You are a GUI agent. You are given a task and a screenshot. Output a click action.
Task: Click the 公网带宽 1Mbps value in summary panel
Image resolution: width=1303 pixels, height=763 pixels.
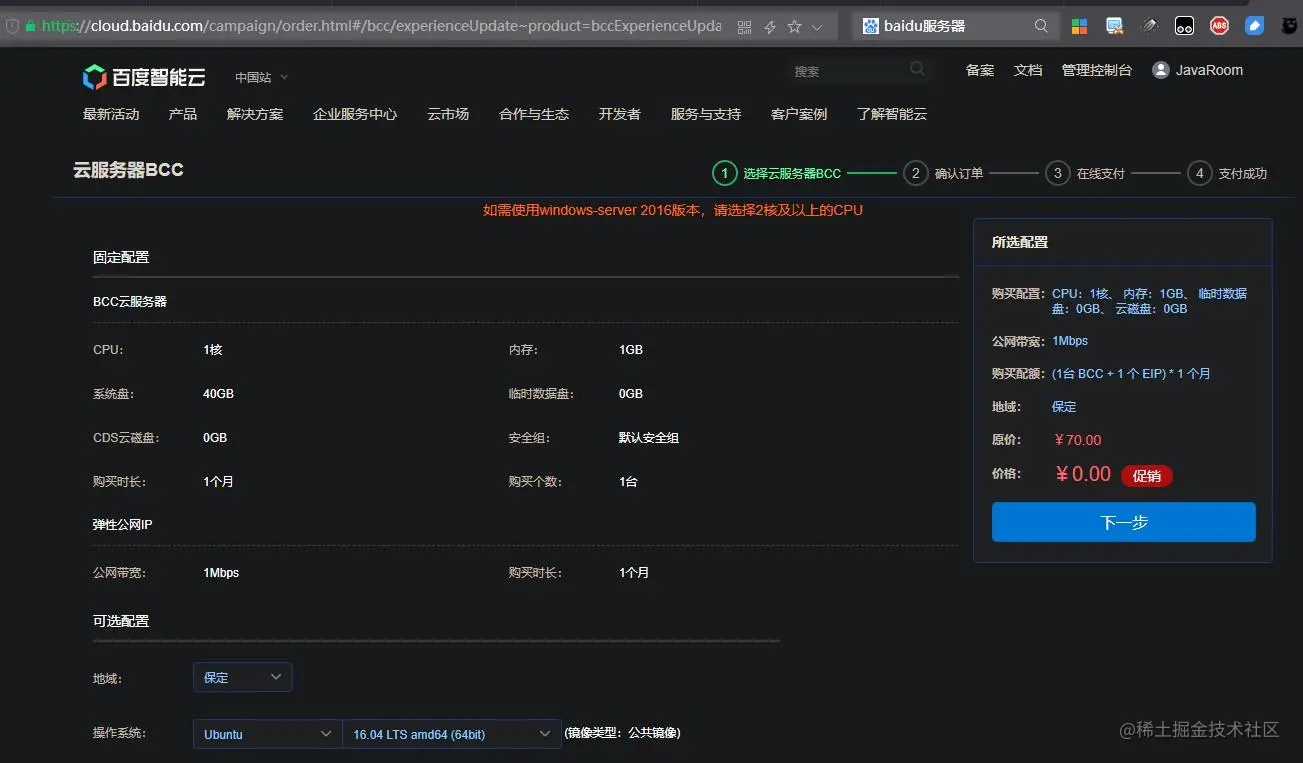point(1070,341)
